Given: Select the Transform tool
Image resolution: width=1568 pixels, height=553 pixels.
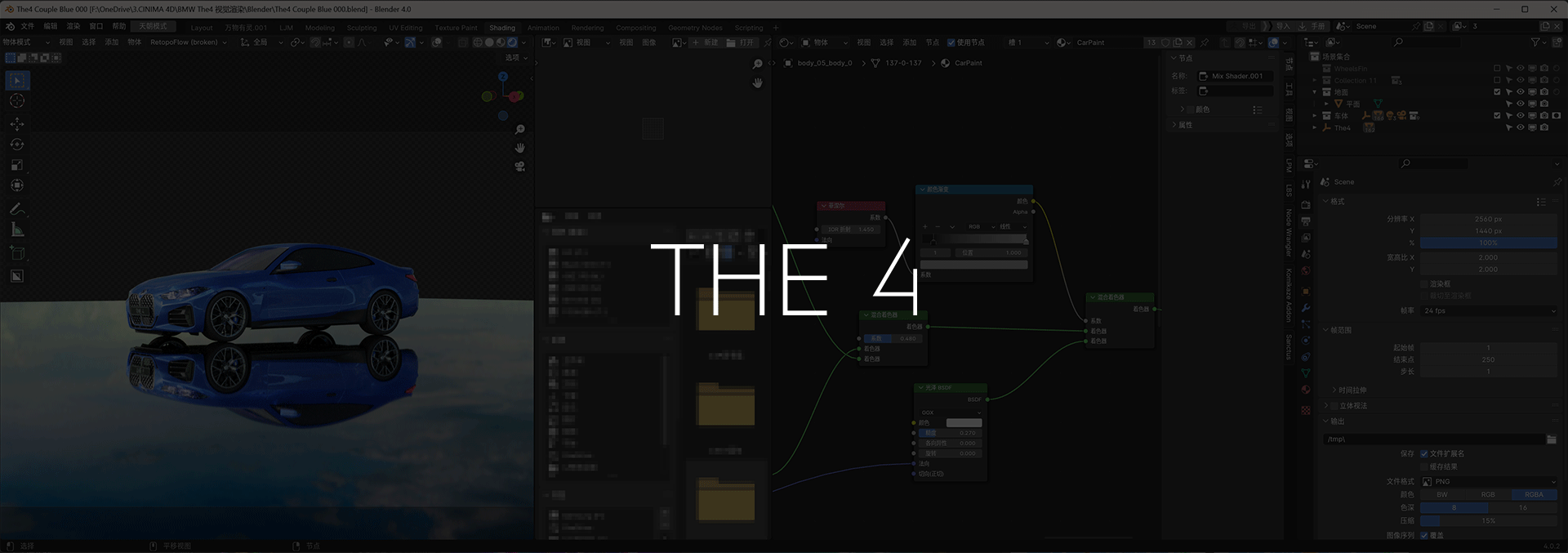Looking at the screenshot, I should click(x=17, y=185).
